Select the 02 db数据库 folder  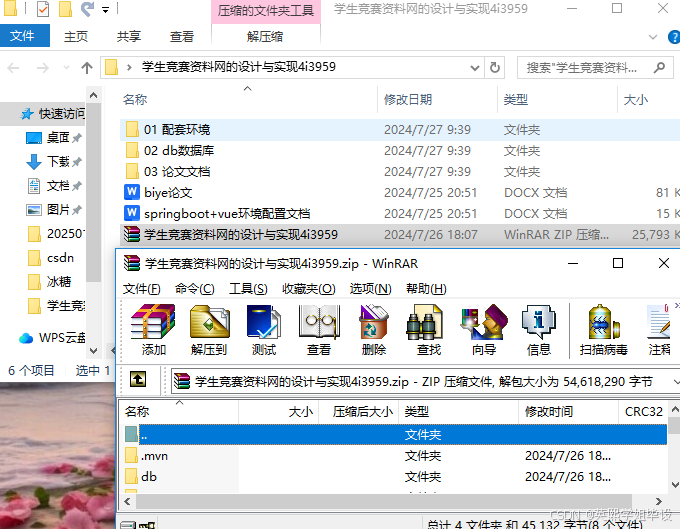[178, 150]
